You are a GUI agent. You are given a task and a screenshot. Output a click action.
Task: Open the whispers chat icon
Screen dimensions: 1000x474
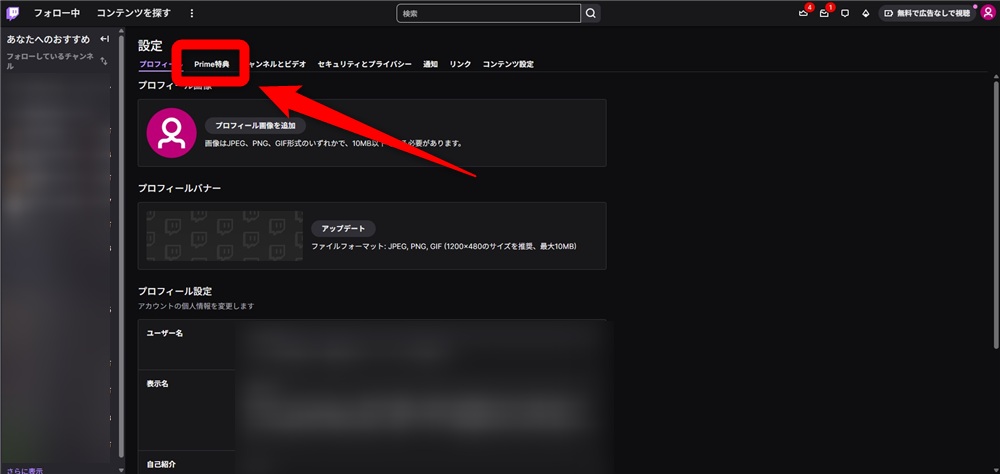click(845, 13)
